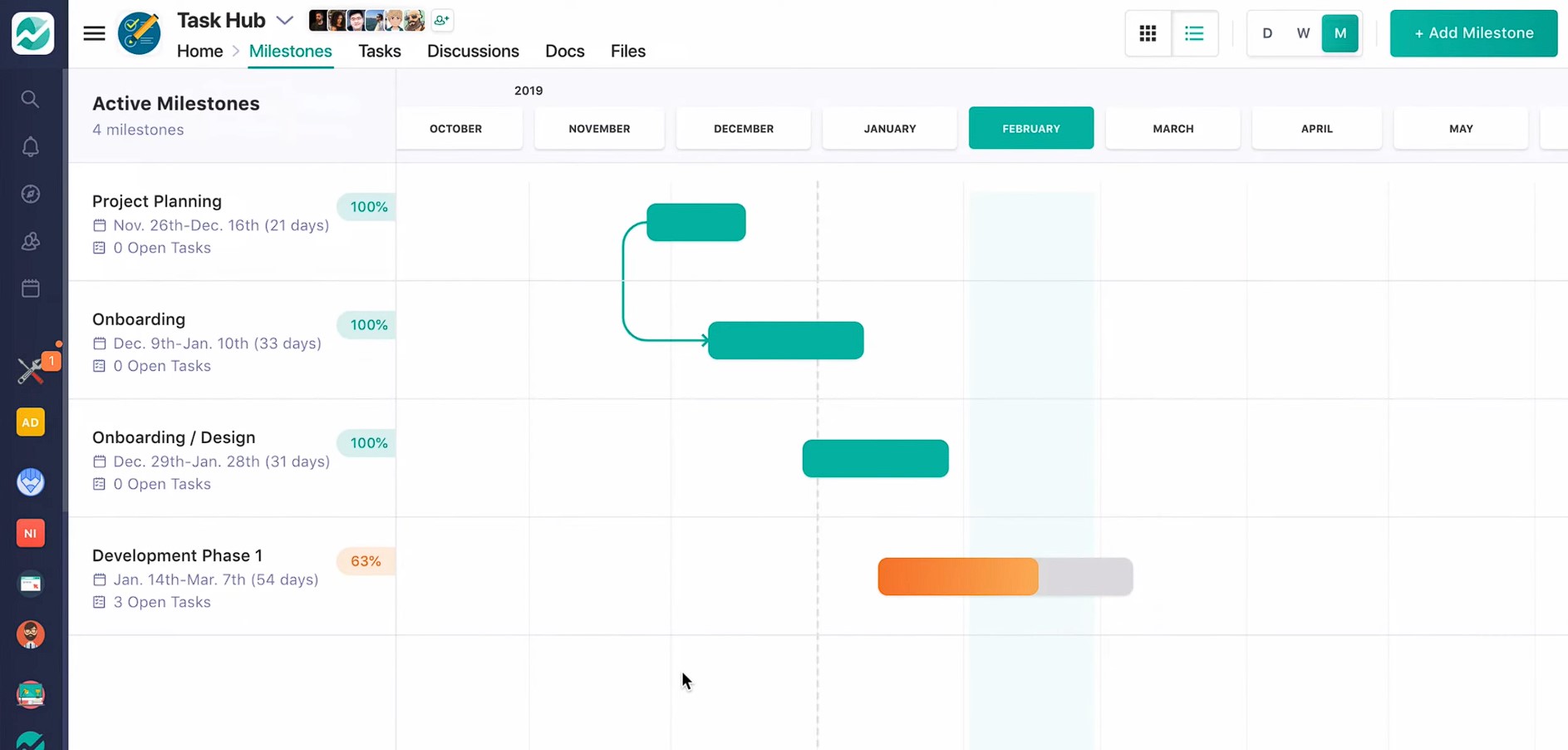1568x750 pixels.
Task: Click tasks icon beside Development Phase 1 open tasks
Action: [99, 602]
